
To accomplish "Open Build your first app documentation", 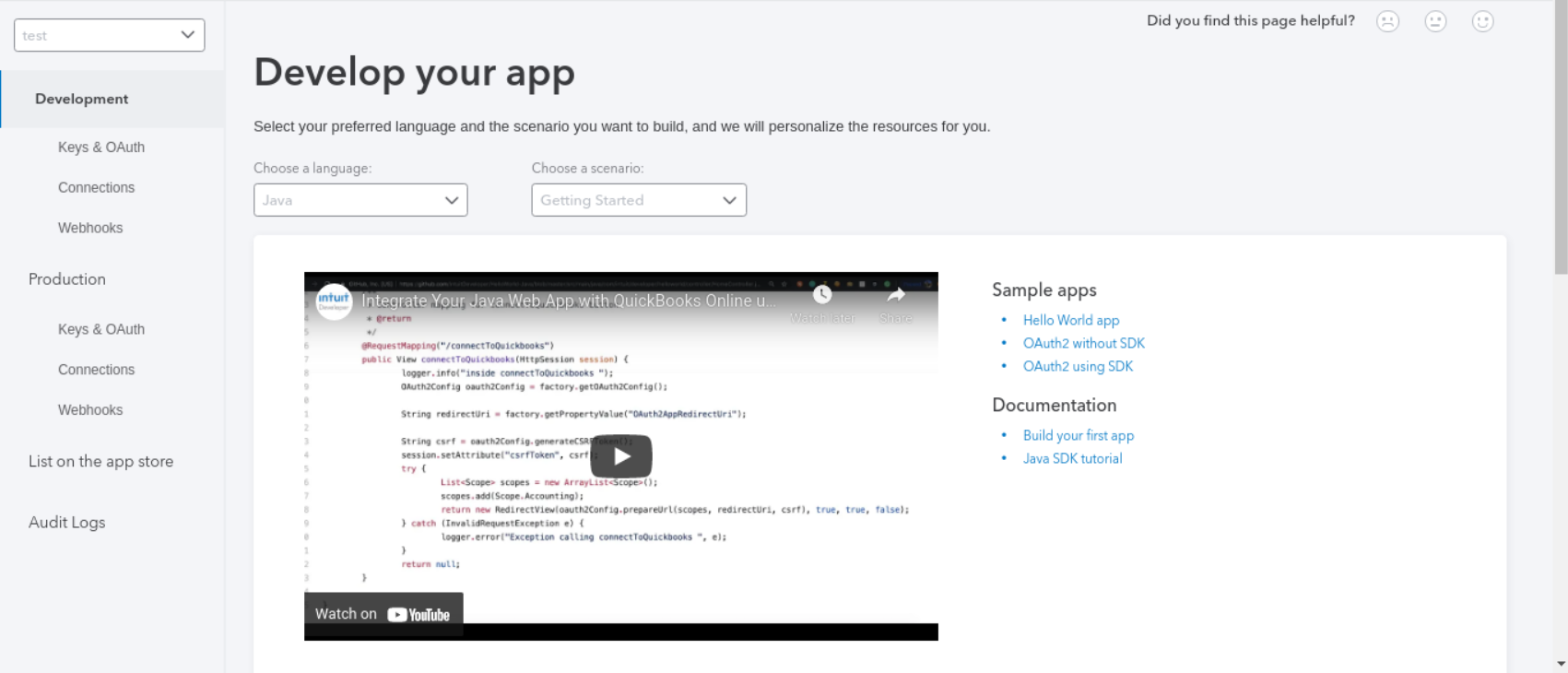I will click(x=1079, y=435).
